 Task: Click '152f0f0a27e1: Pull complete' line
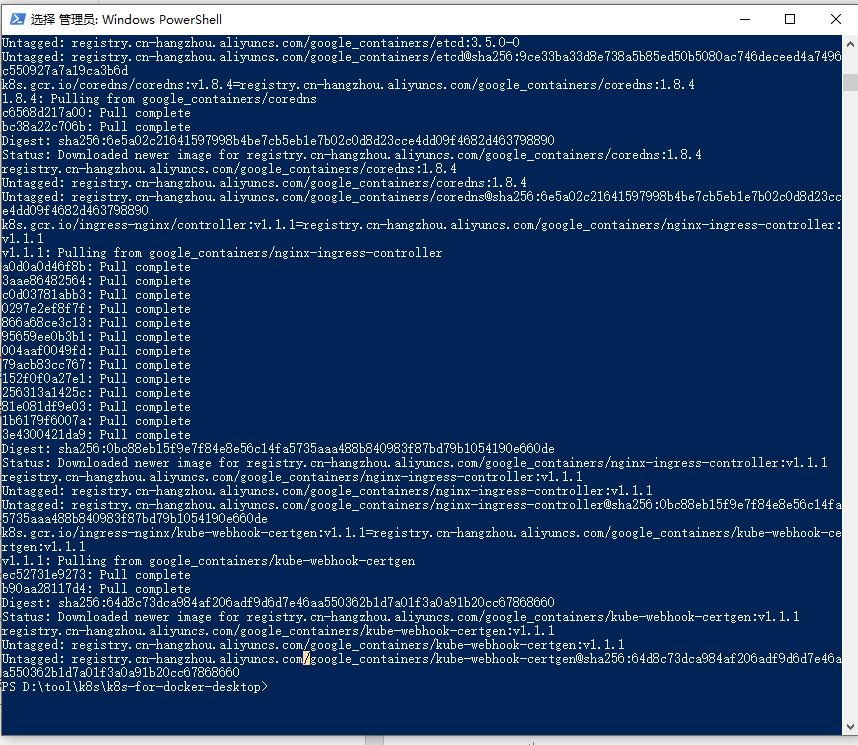96,379
